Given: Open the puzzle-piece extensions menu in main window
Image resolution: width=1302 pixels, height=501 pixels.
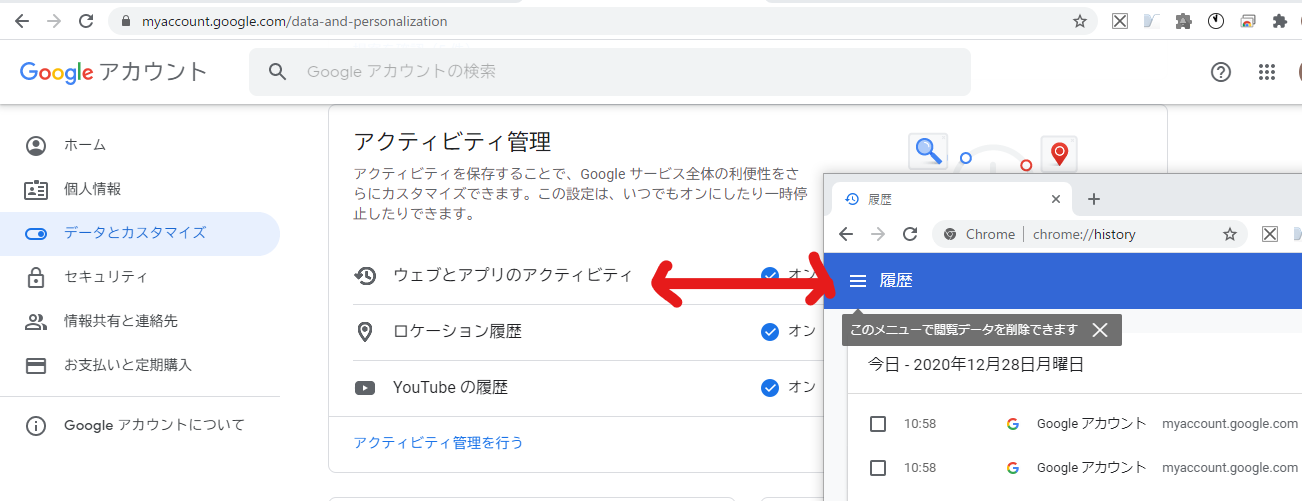Looking at the screenshot, I should coord(1279,21).
